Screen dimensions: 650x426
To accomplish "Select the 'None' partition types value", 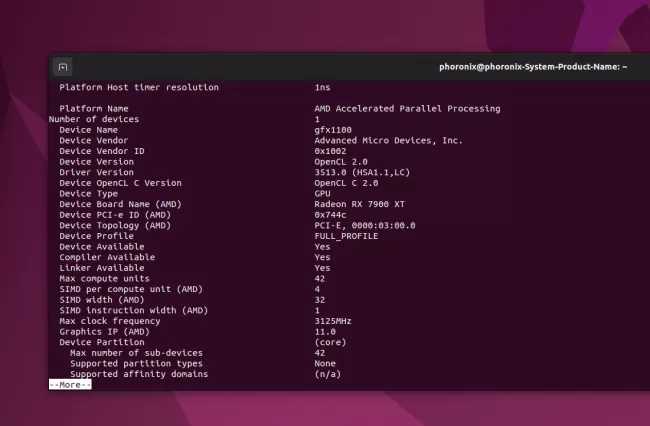I will click(325, 364).
